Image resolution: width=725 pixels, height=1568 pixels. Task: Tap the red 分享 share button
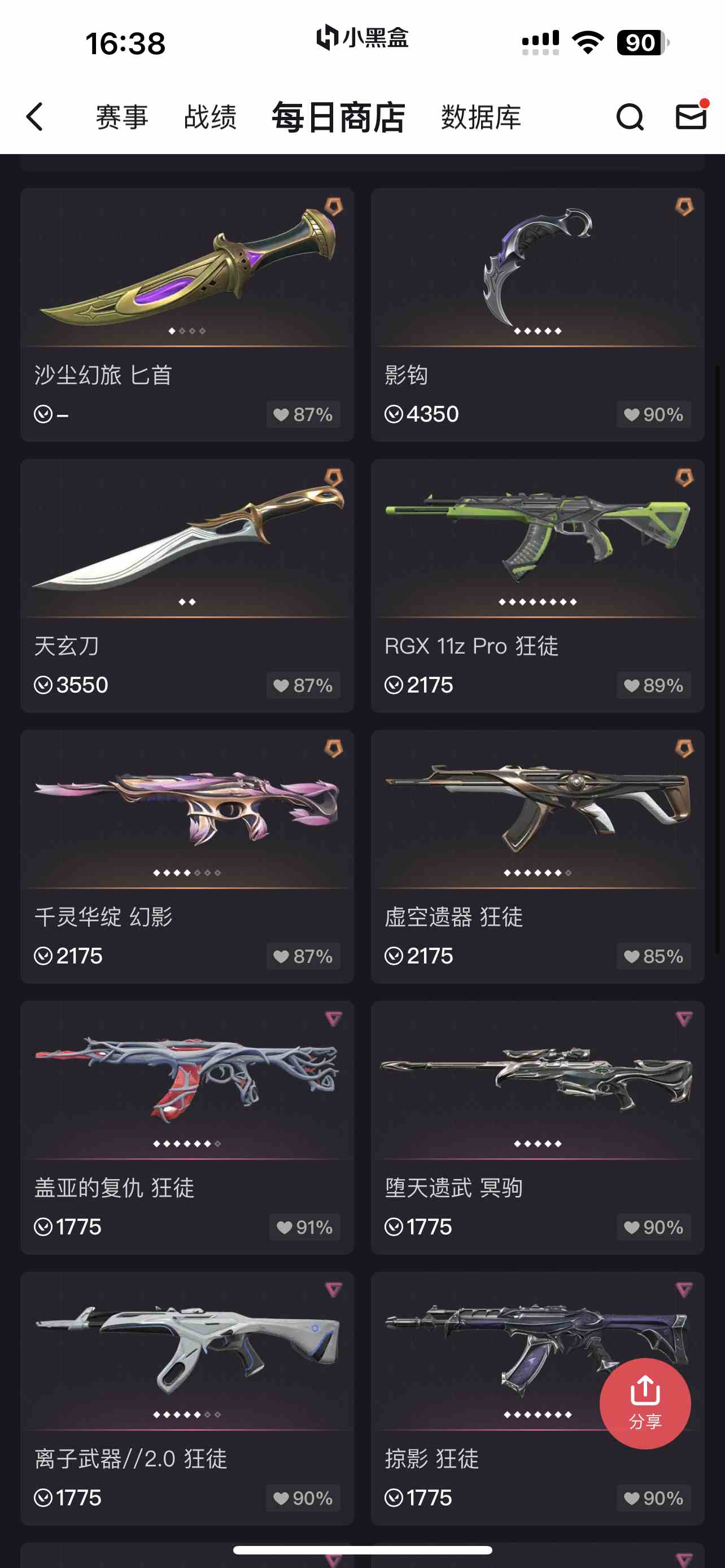pyautogui.click(x=645, y=1403)
